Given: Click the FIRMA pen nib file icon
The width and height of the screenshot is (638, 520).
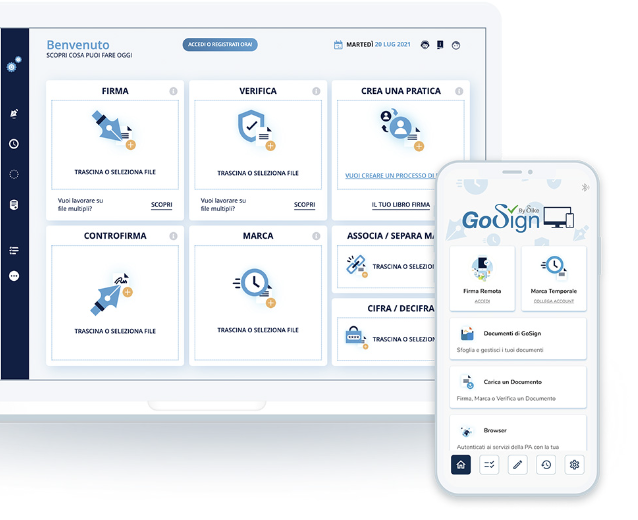Looking at the screenshot, I should 114,130.
